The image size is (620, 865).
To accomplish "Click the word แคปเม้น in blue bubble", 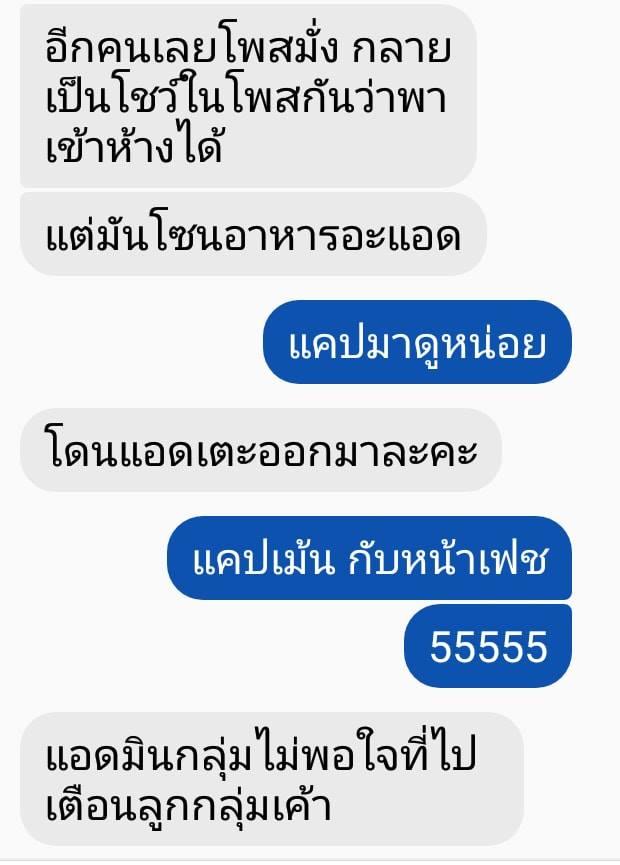I will [x=264, y=558].
